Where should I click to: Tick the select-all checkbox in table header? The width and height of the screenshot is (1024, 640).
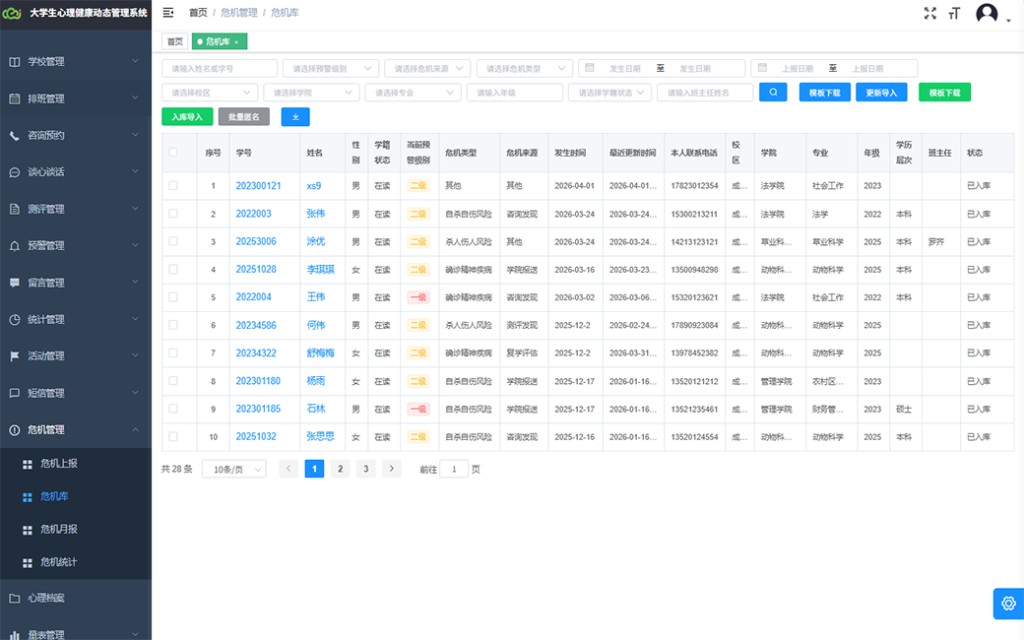(173, 152)
